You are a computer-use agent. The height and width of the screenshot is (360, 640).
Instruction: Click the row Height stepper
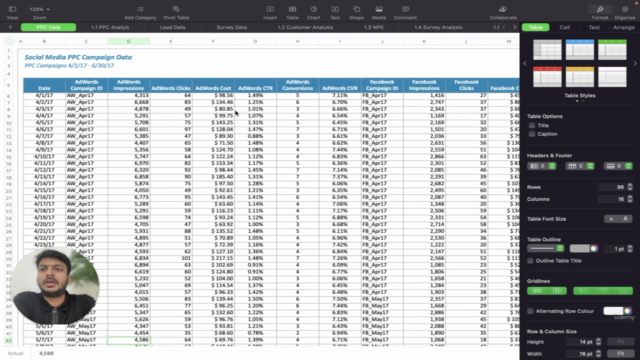coord(598,342)
